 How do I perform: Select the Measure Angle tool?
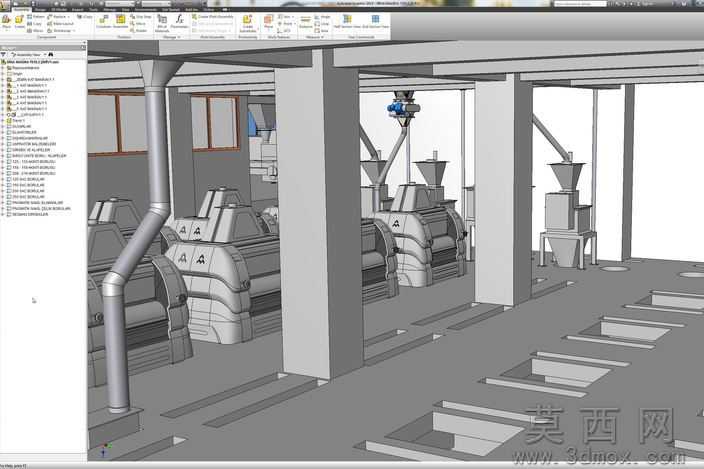323,17
